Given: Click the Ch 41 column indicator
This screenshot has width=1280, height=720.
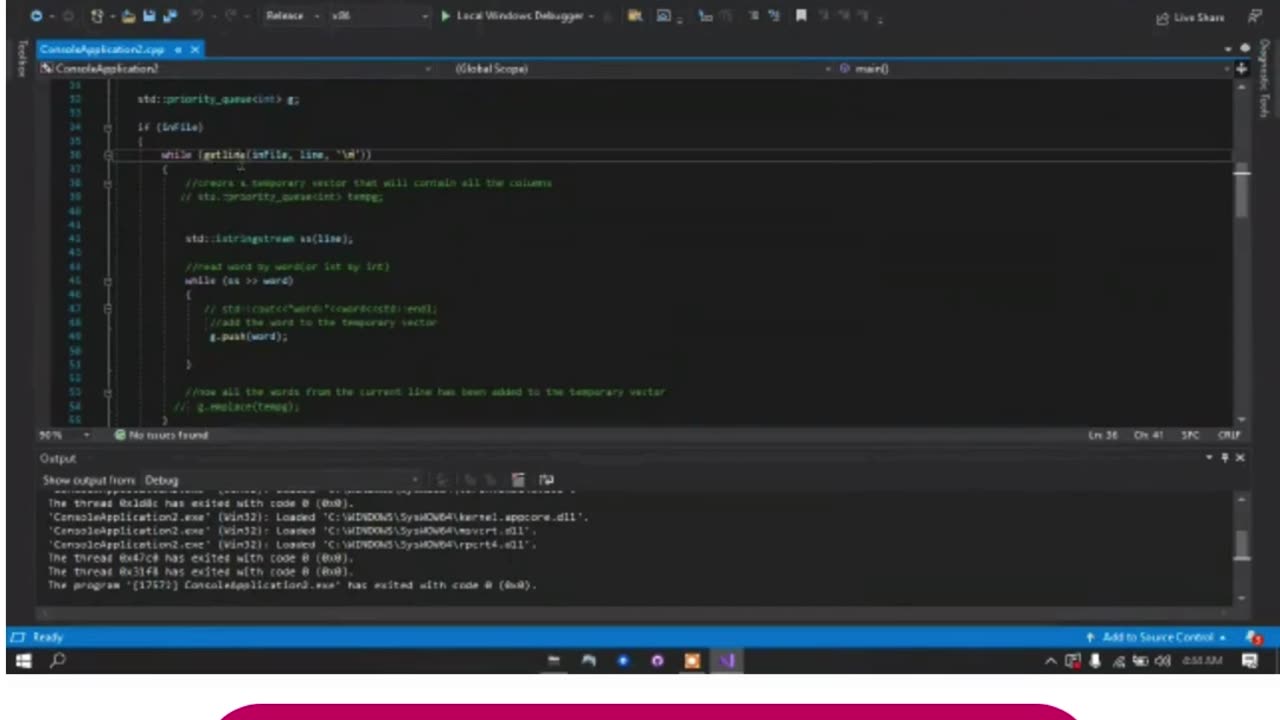Looking at the screenshot, I should 1148,435.
